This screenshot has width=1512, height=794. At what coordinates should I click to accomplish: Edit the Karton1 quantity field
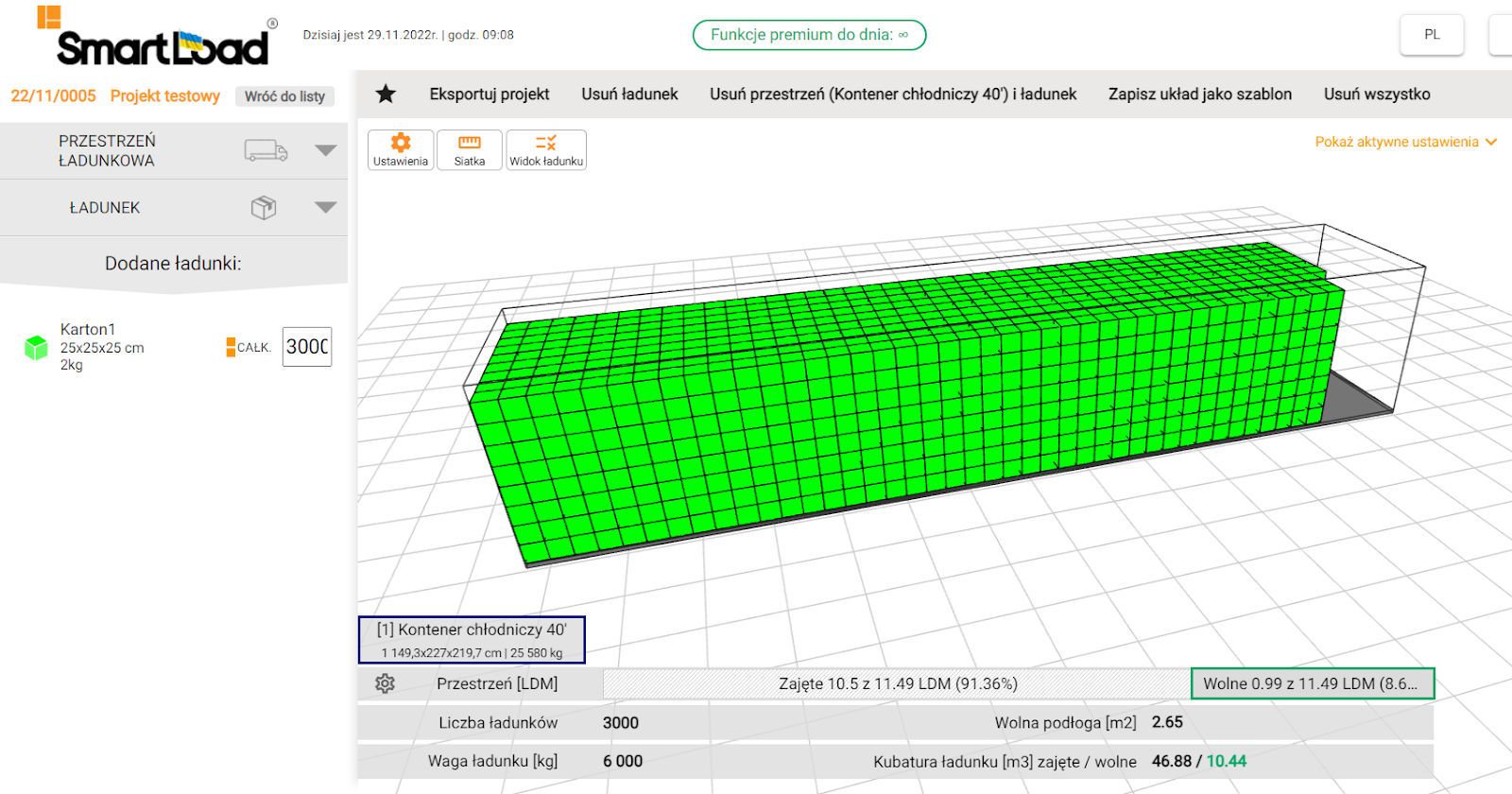(x=307, y=347)
